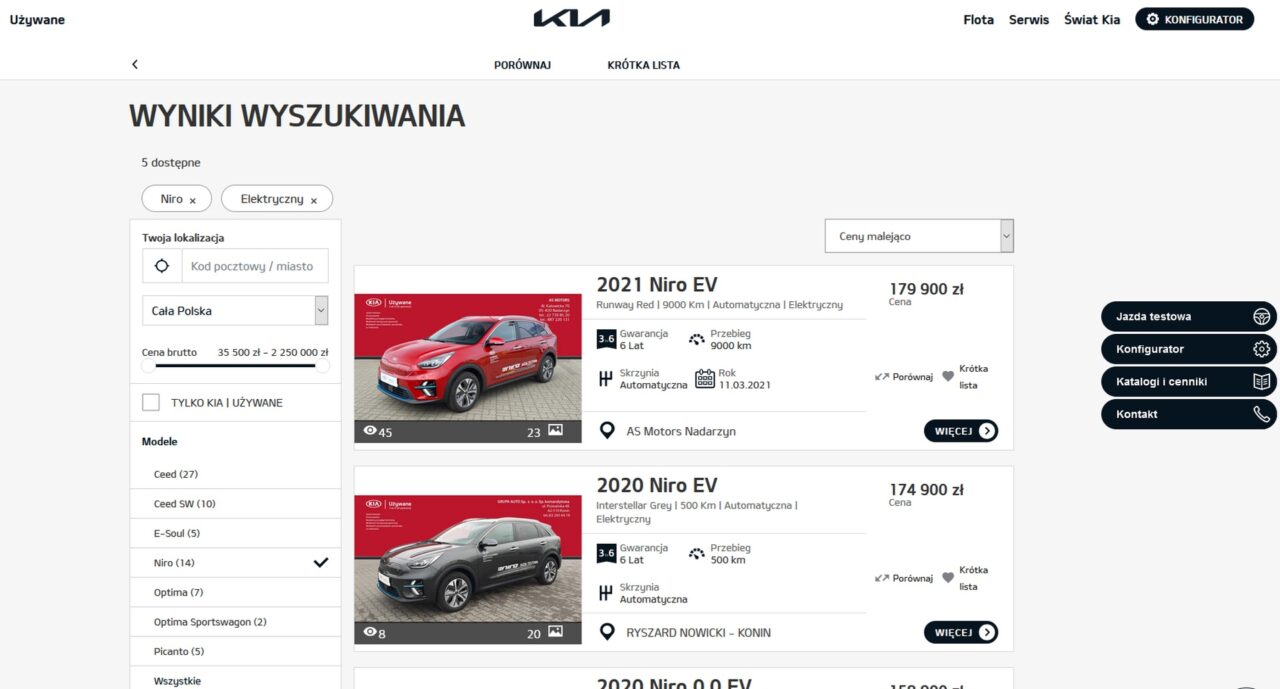Screen dimensions: 1280x689
Task: Open the Cała Polska region dropdown
Action: 235,311
